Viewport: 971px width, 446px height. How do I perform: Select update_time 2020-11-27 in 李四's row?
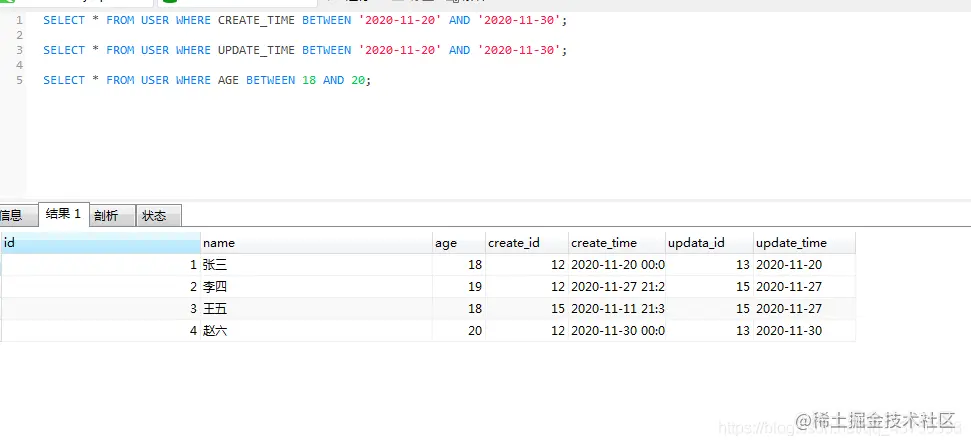[x=804, y=287]
